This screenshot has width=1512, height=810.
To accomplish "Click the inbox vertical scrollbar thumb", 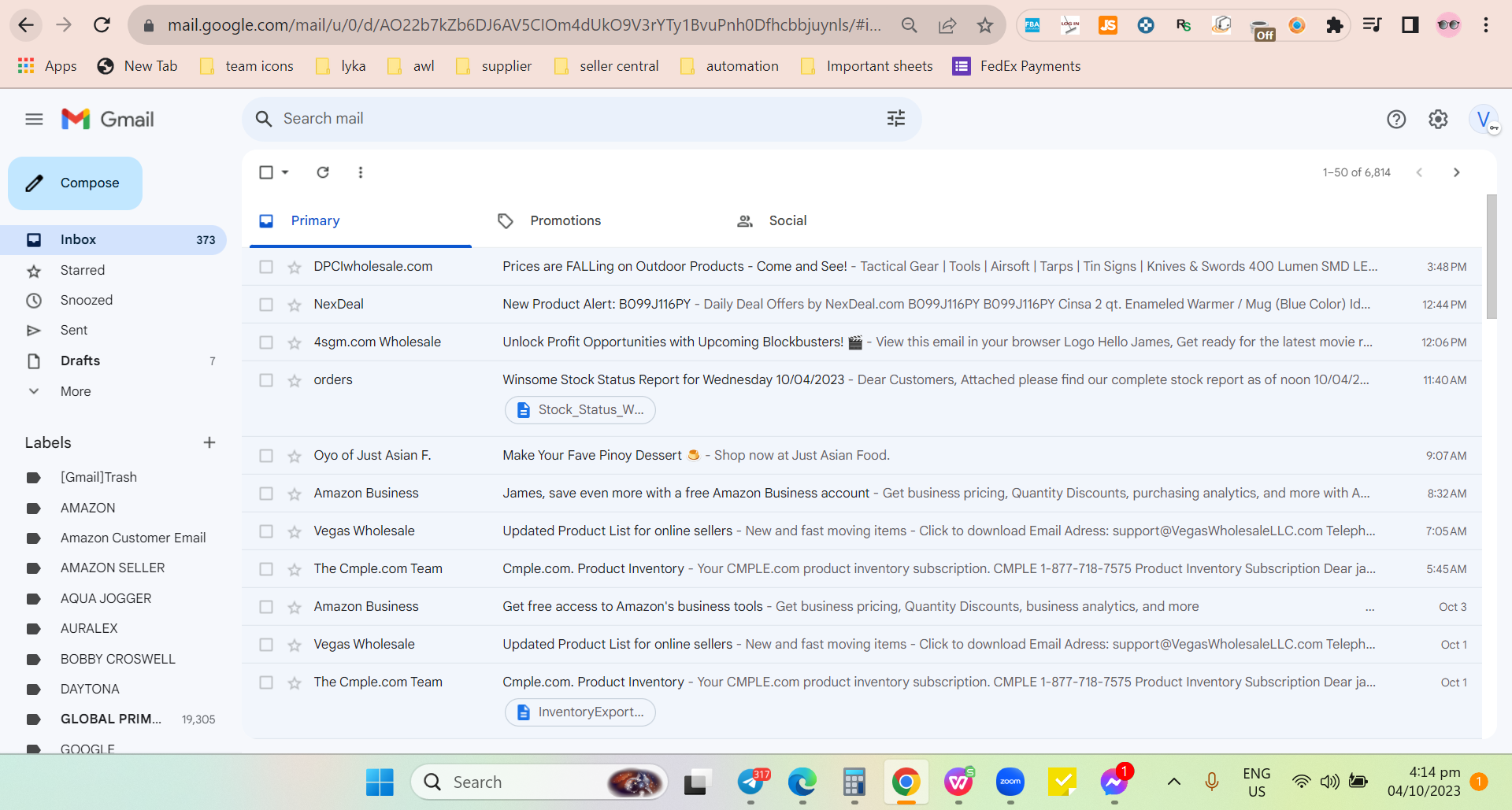I will [1492, 257].
